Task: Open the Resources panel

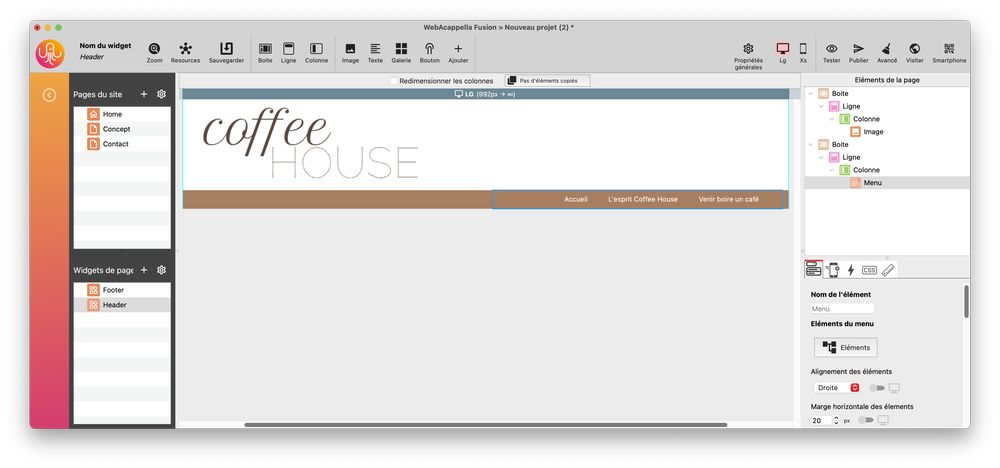Action: coord(185,52)
